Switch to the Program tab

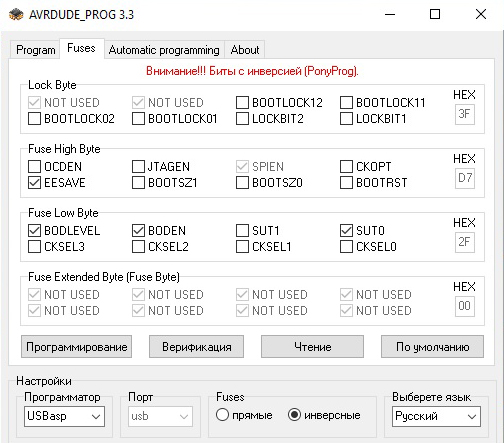tap(36, 50)
